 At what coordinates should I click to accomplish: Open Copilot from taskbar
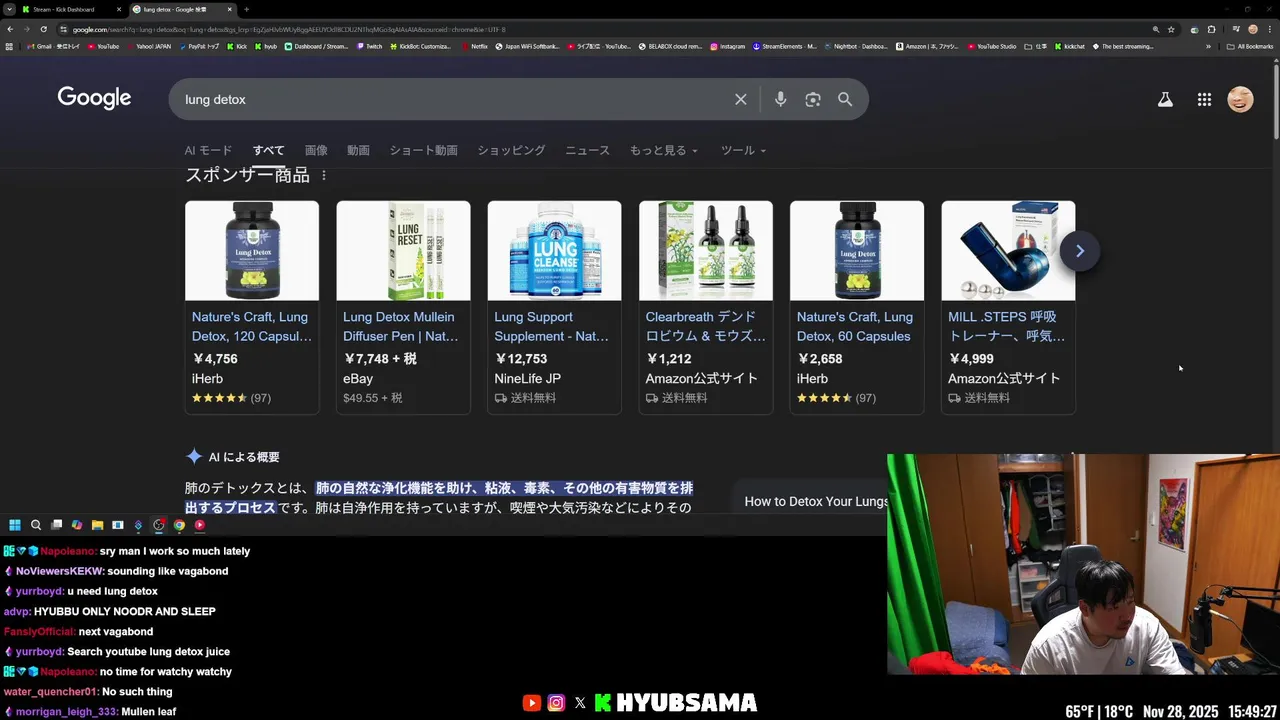pyautogui.click(x=77, y=525)
